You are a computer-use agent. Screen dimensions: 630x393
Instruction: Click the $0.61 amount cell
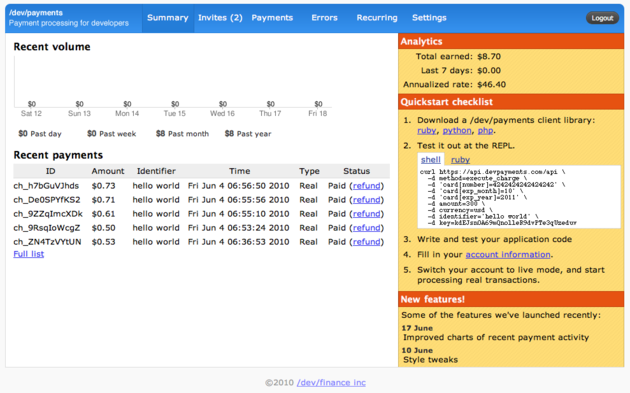(103, 214)
